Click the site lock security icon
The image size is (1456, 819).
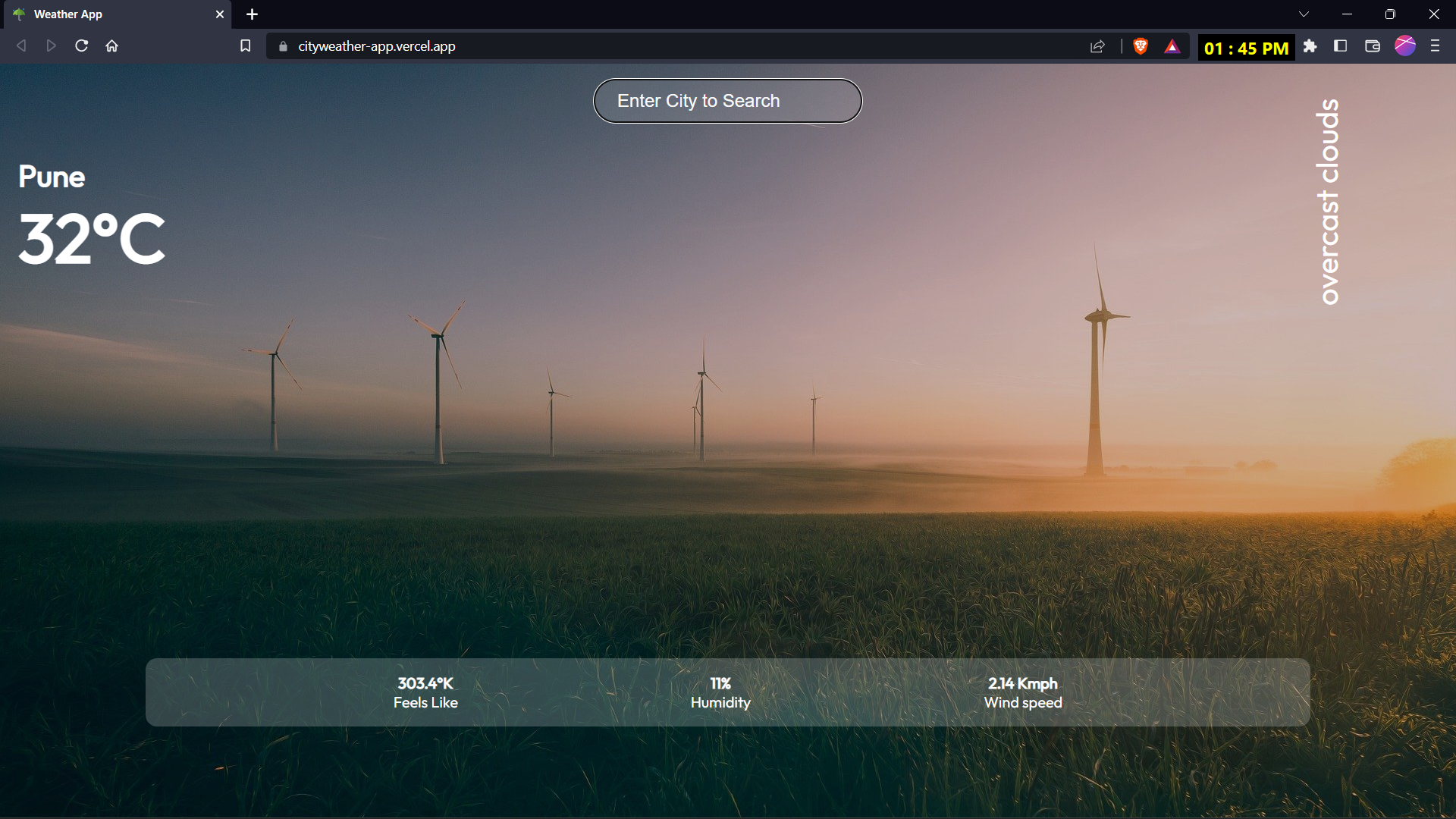tap(283, 46)
